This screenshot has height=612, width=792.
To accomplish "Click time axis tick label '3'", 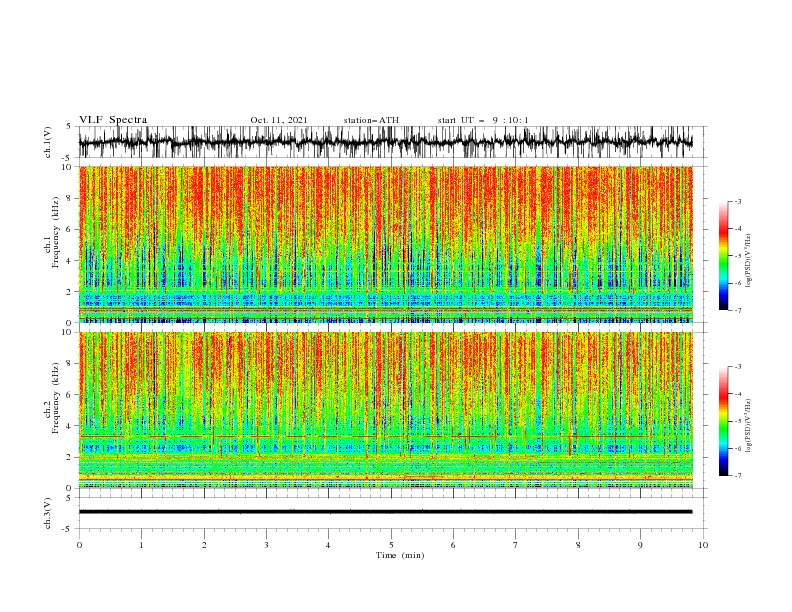I will click(x=266, y=545).
